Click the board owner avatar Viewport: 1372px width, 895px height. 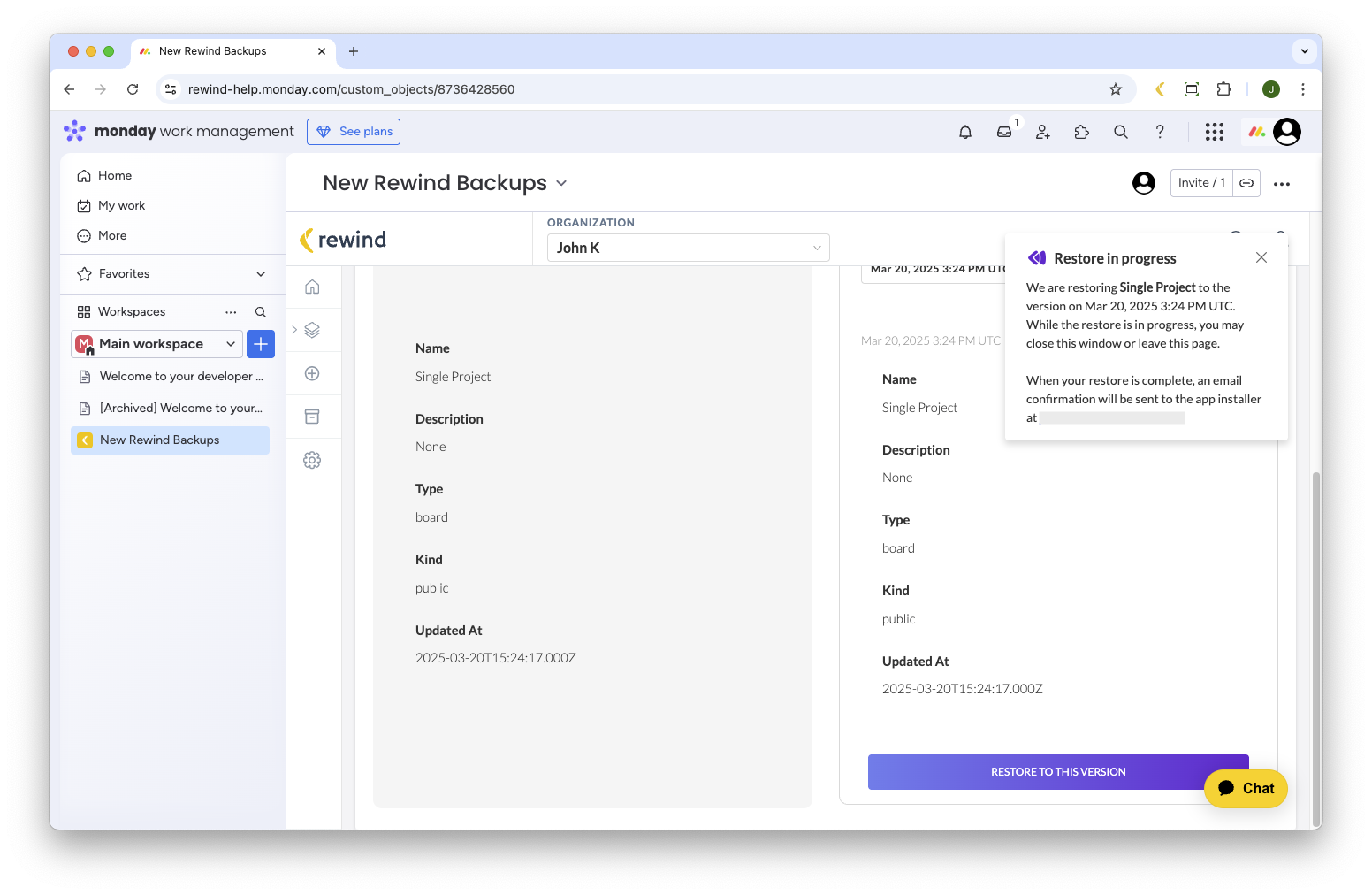[x=1144, y=183]
